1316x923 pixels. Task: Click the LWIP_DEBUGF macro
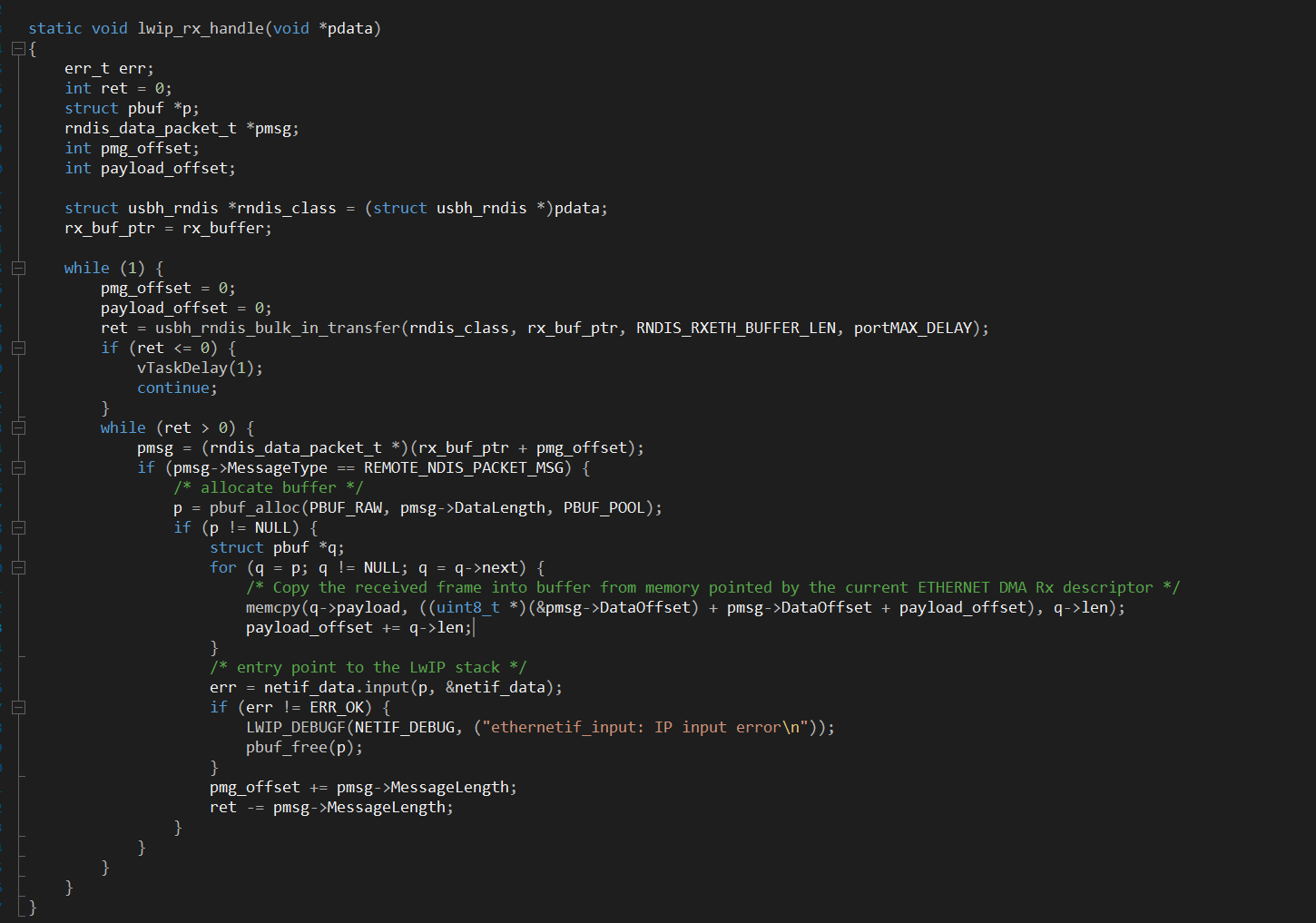(x=296, y=727)
